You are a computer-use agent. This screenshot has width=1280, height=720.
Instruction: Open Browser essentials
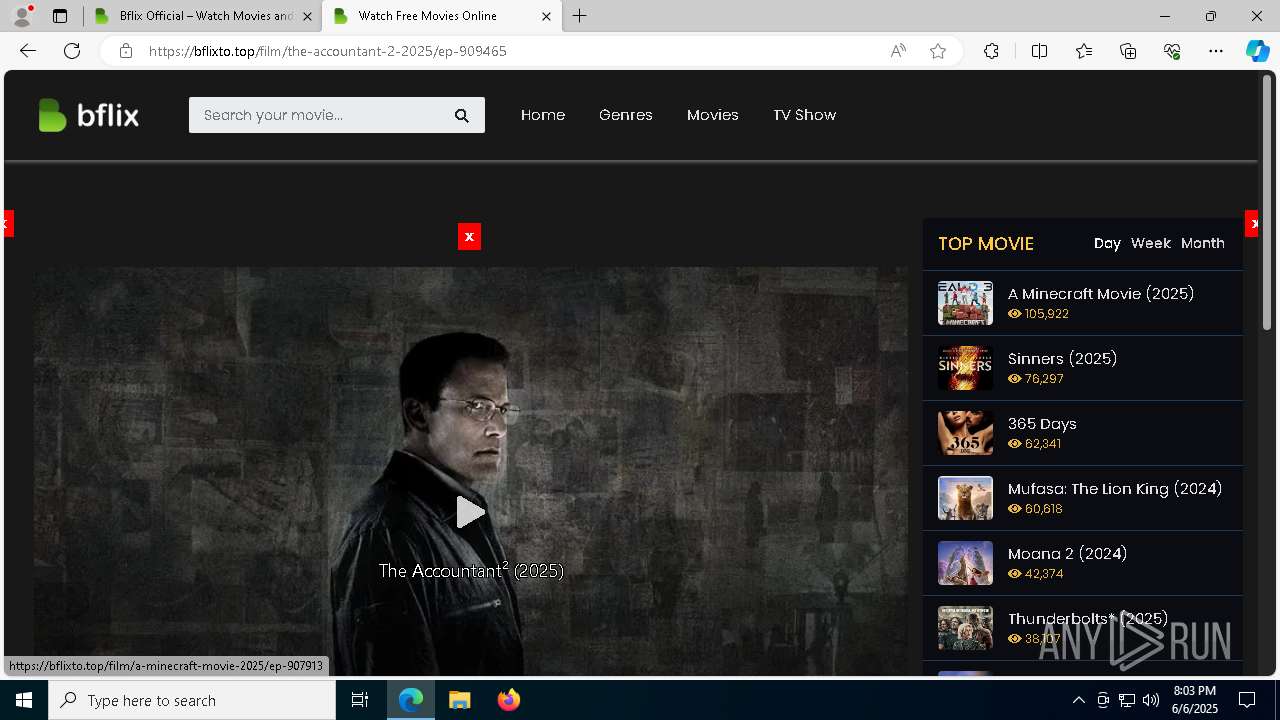pos(1172,51)
